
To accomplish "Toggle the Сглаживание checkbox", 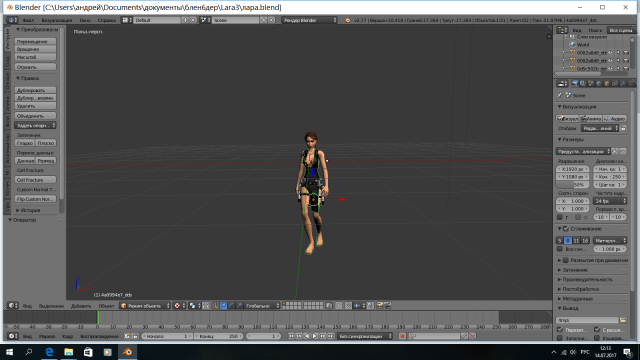I will click(566, 229).
